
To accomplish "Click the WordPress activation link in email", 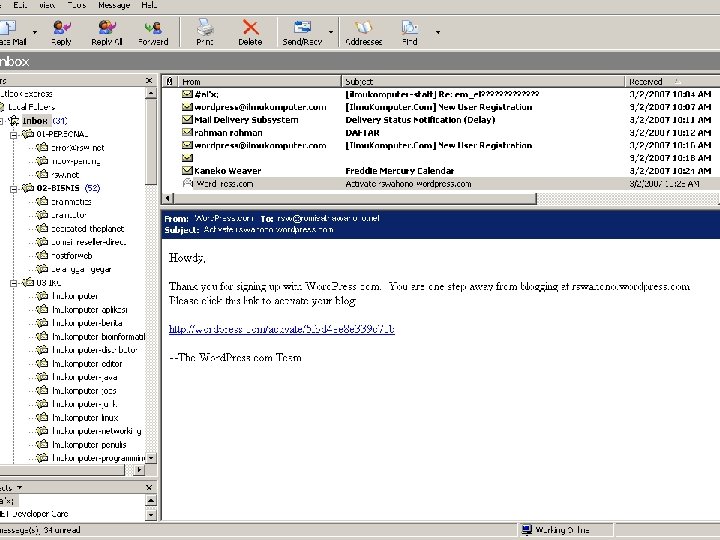I will coord(281,329).
